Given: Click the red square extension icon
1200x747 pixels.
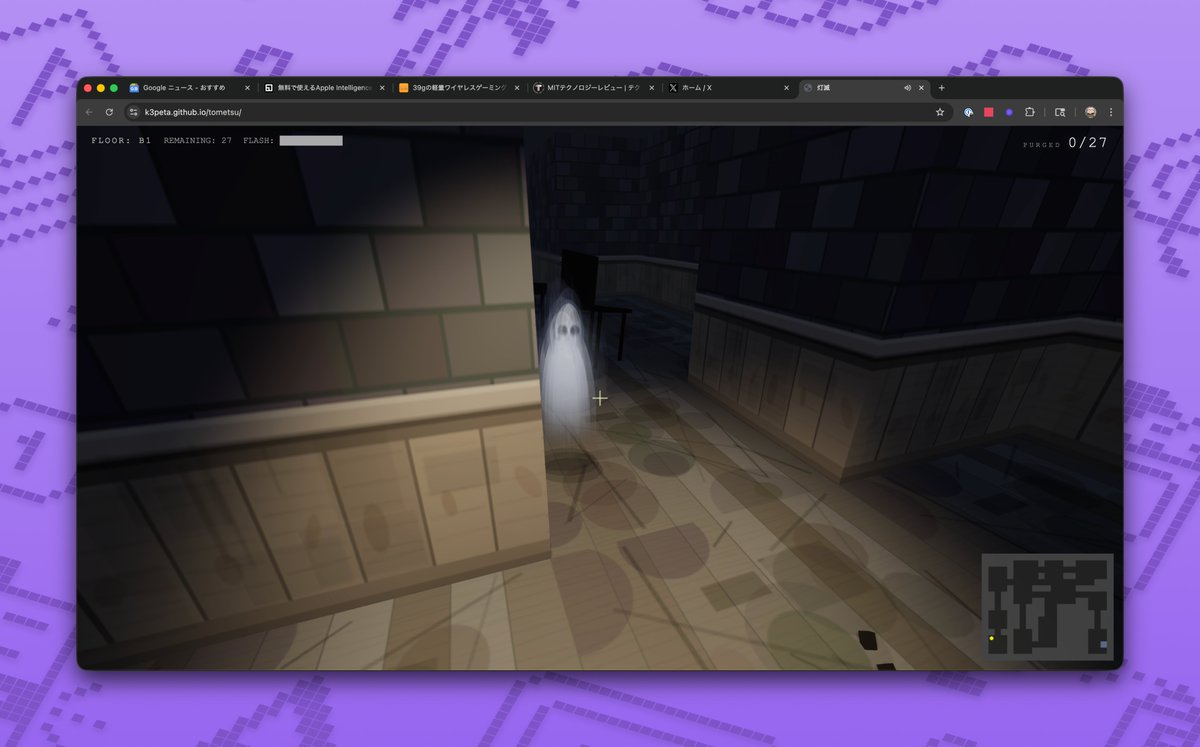Looking at the screenshot, I should pos(989,112).
